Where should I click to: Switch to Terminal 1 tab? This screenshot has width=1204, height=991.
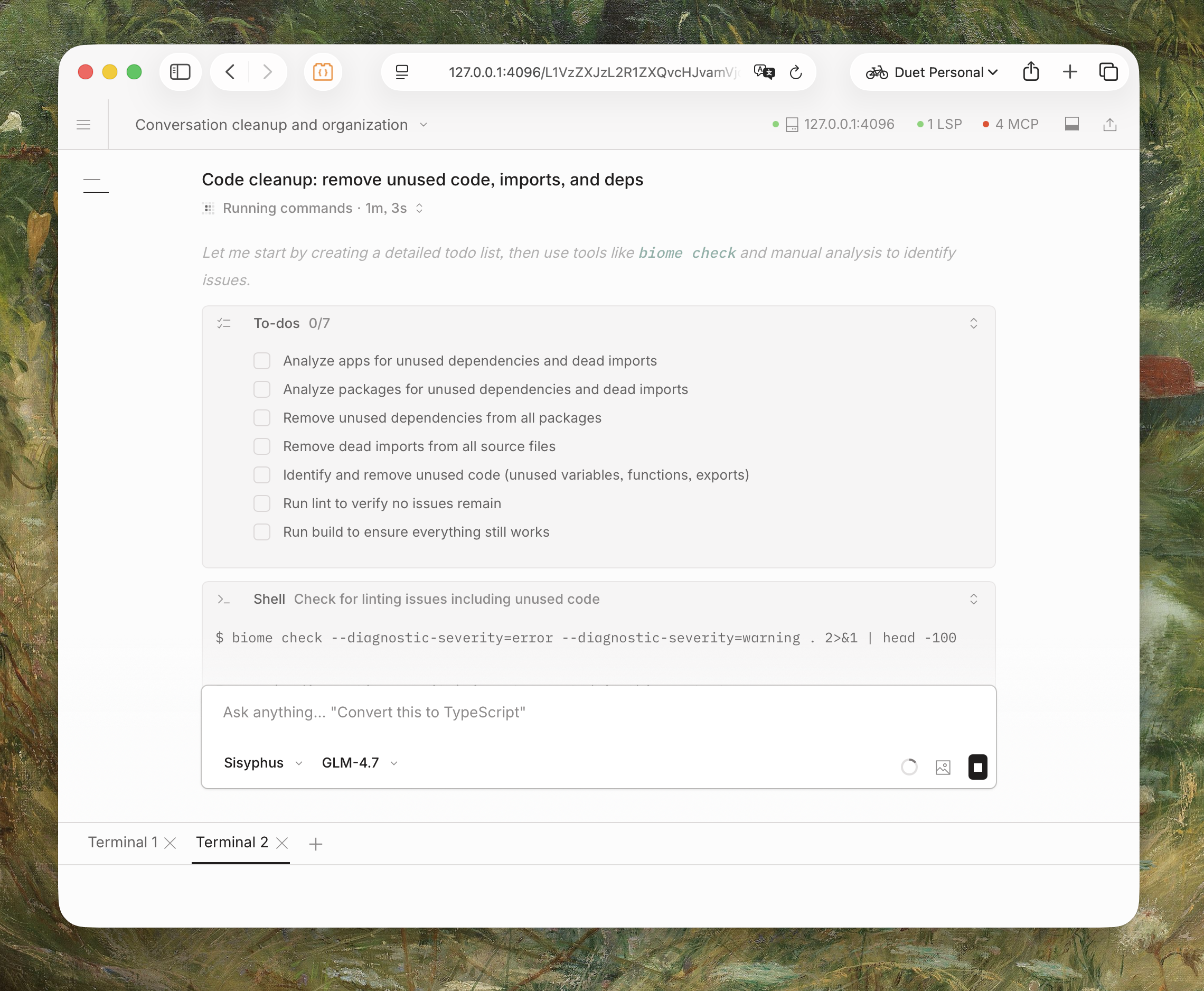123,842
